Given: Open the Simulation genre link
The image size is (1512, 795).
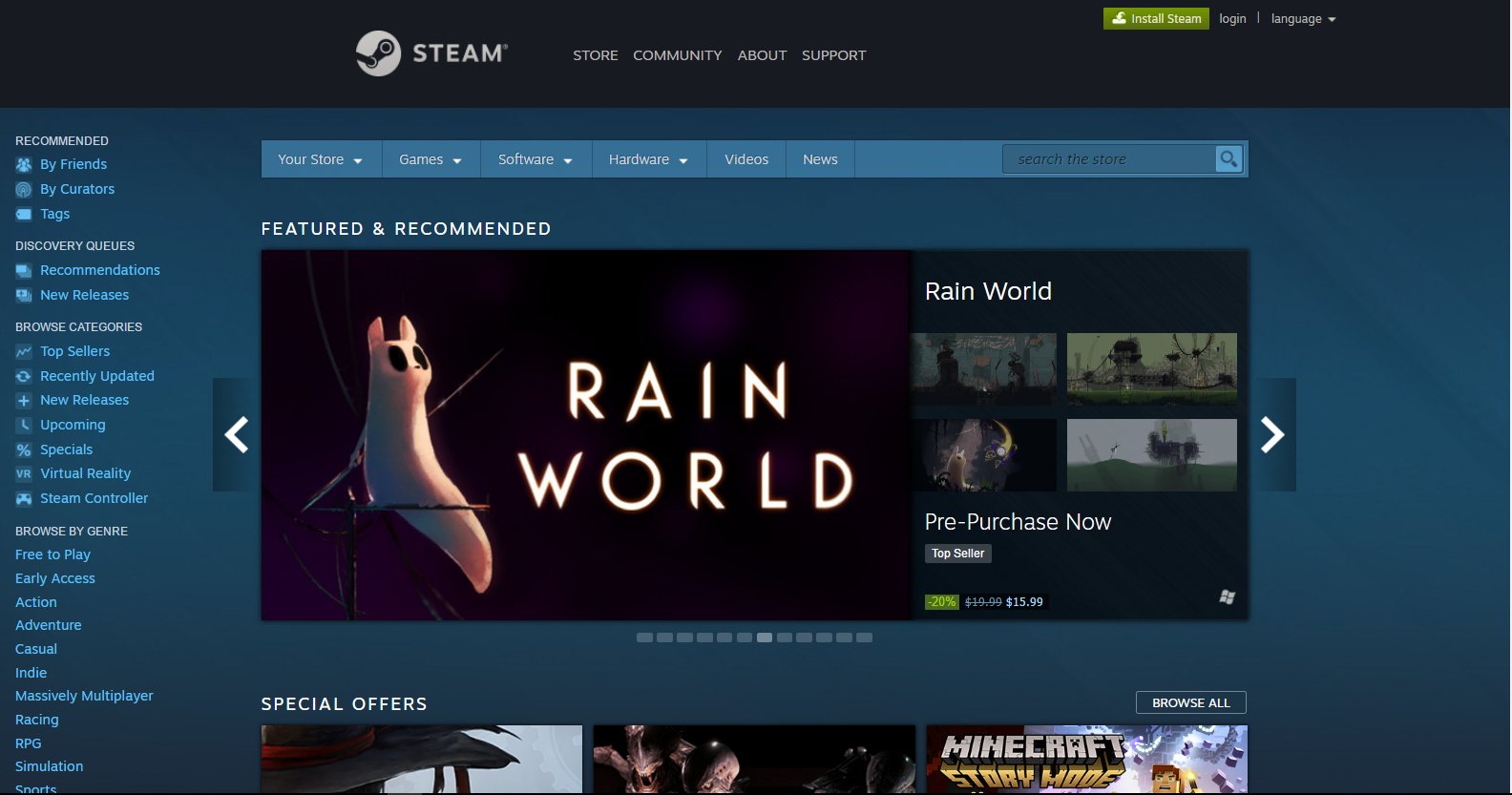Looking at the screenshot, I should click(50, 766).
